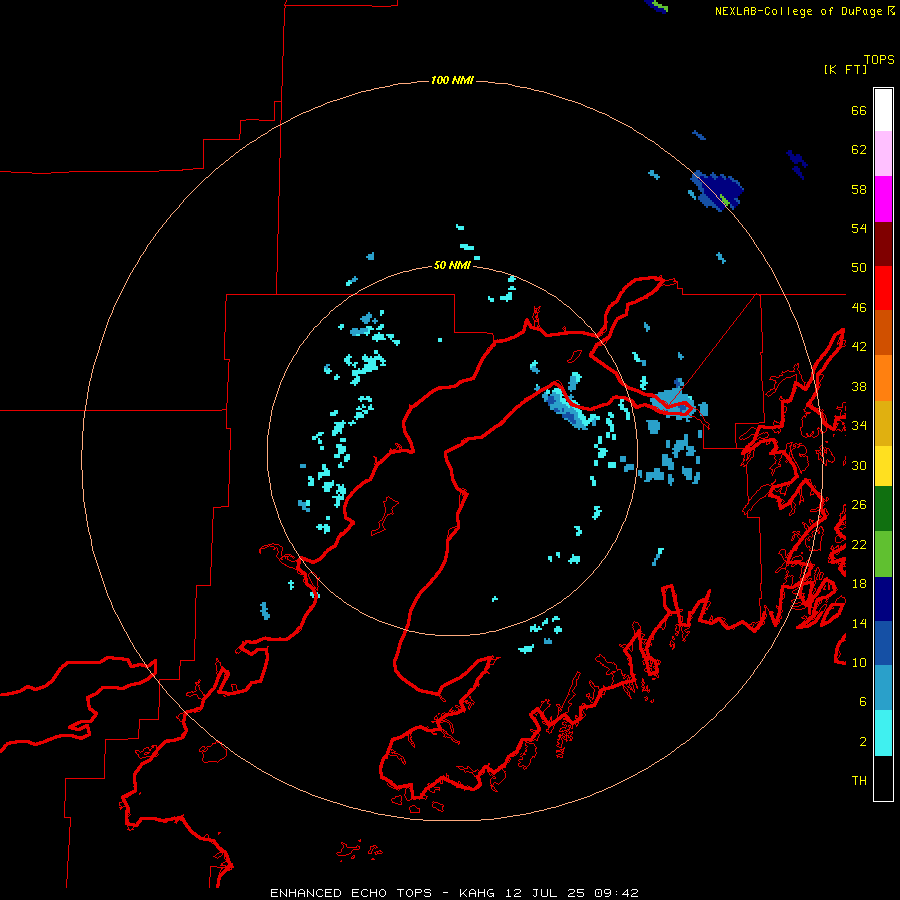Screen dimensions: 900x900
Task: Click the 18 legend value
Action: [x=859, y=584]
